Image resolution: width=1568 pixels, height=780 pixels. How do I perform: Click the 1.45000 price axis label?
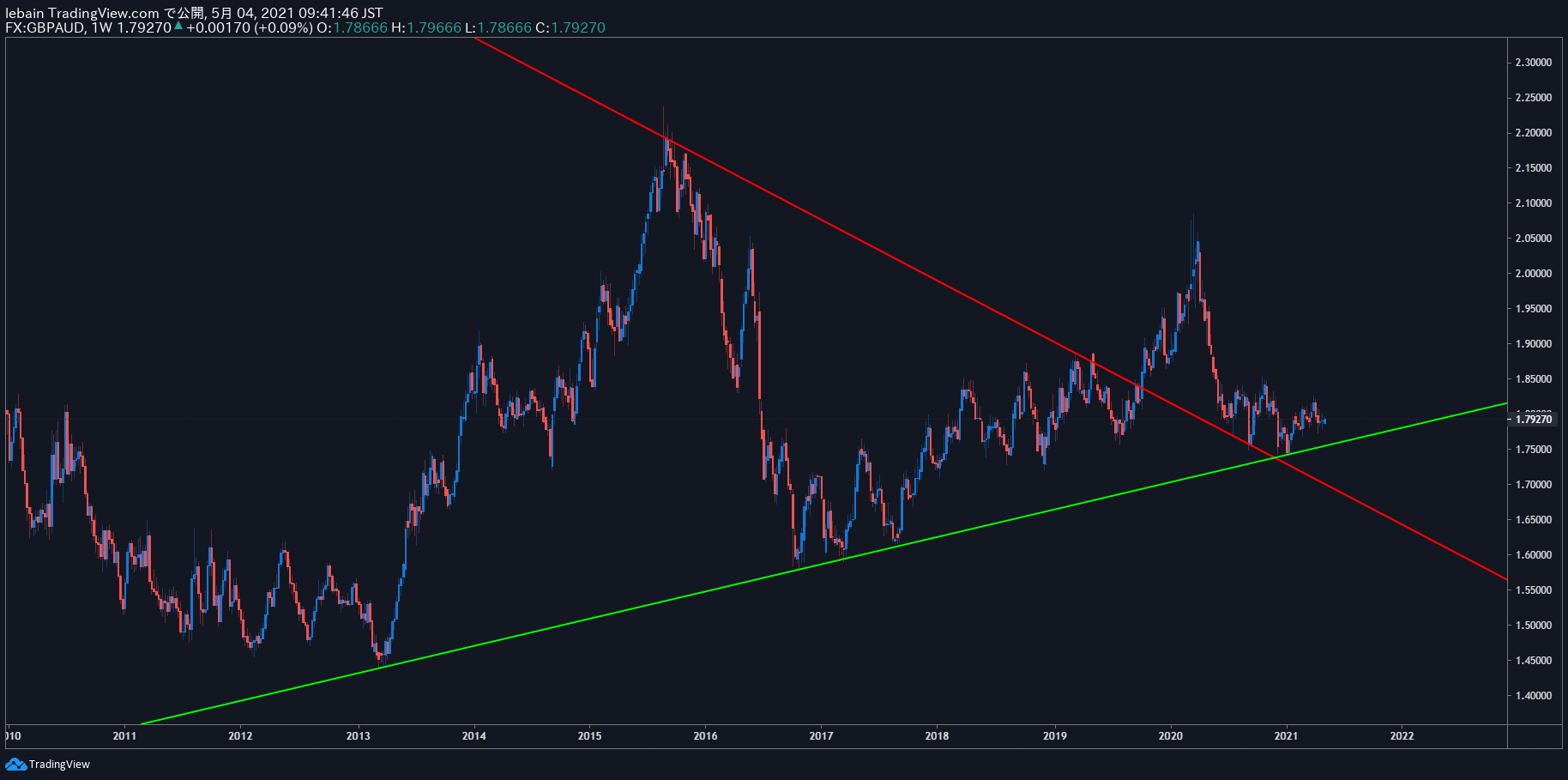point(1534,661)
